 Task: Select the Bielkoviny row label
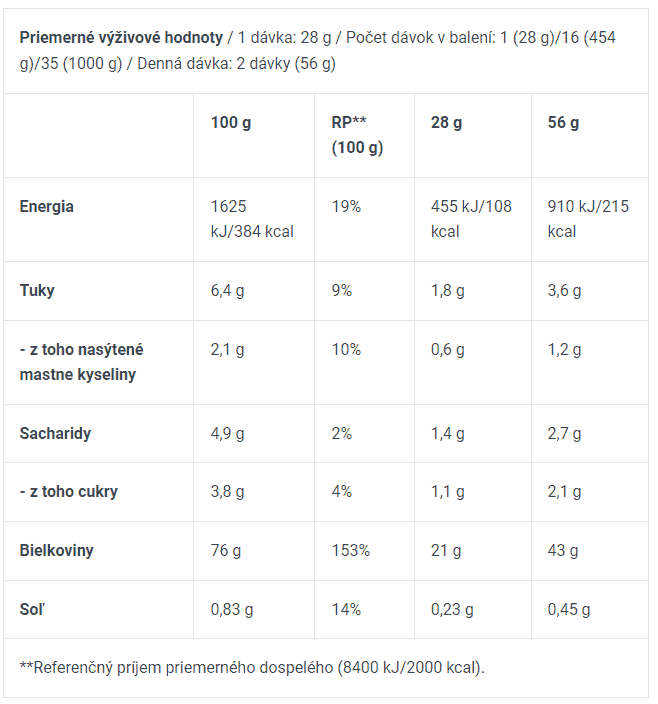57,550
